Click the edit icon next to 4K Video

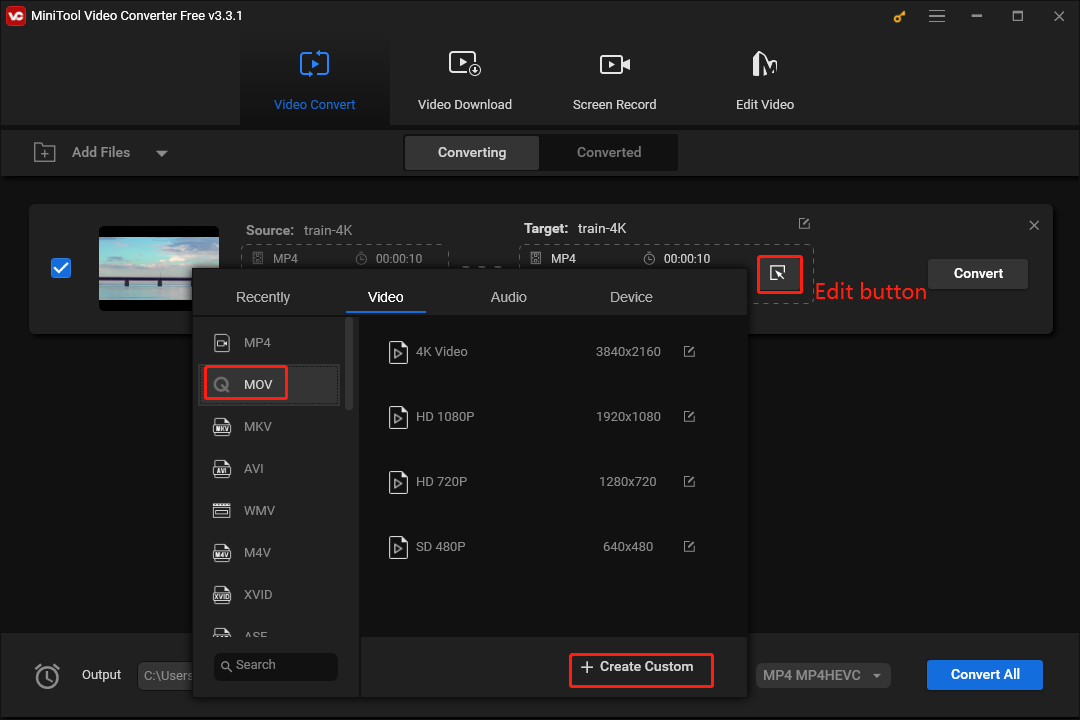click(689, 351)
